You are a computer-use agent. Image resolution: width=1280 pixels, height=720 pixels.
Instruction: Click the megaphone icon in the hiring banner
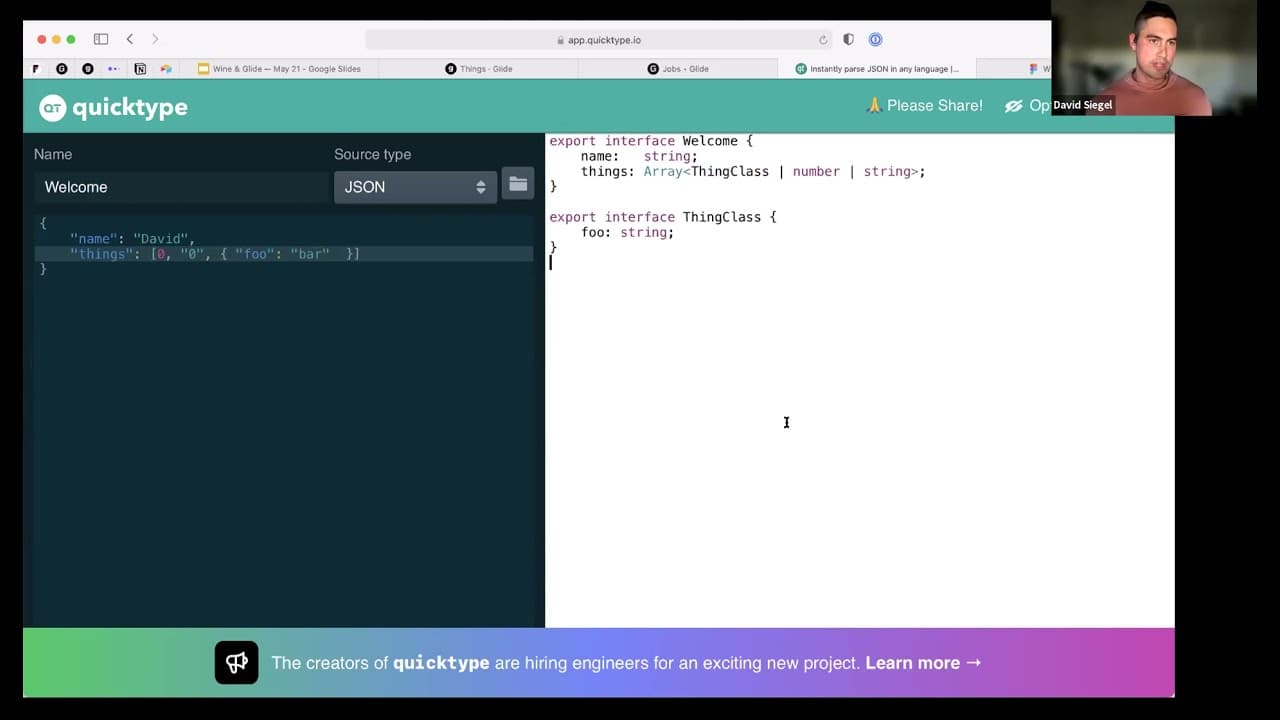coord(236,663)
